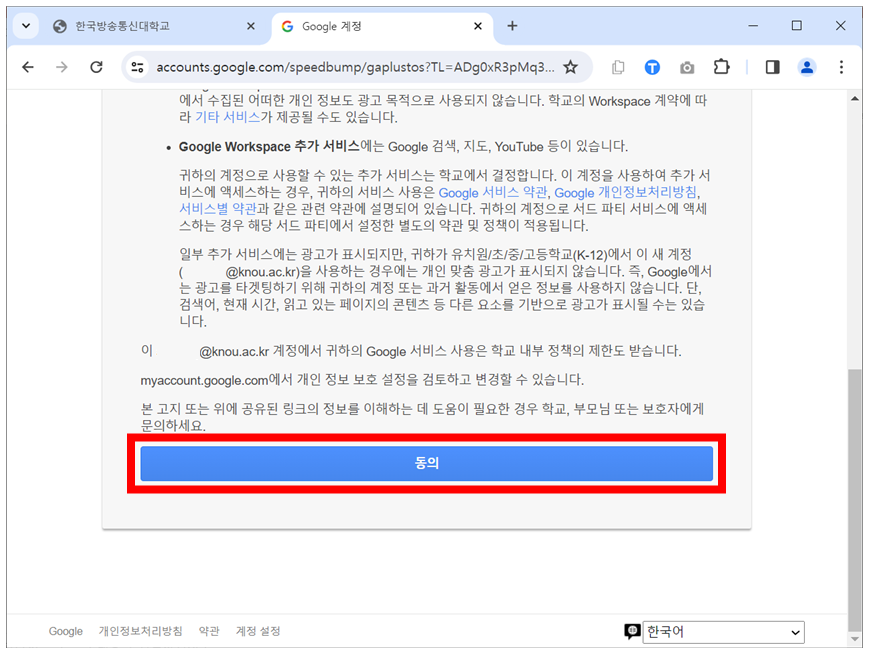Screen dimensions: 869x654
Task: Open footer 계정 설정 link
Action: 258,631
